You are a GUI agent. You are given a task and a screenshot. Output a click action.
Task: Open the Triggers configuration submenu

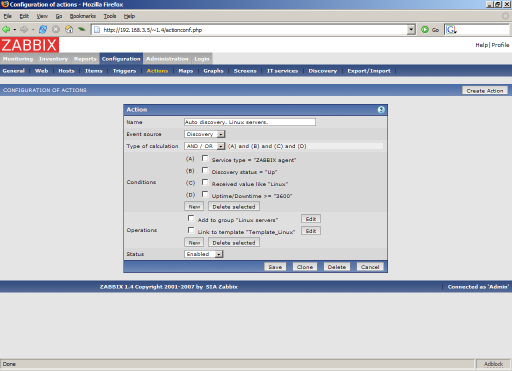(x=124, y=71)
